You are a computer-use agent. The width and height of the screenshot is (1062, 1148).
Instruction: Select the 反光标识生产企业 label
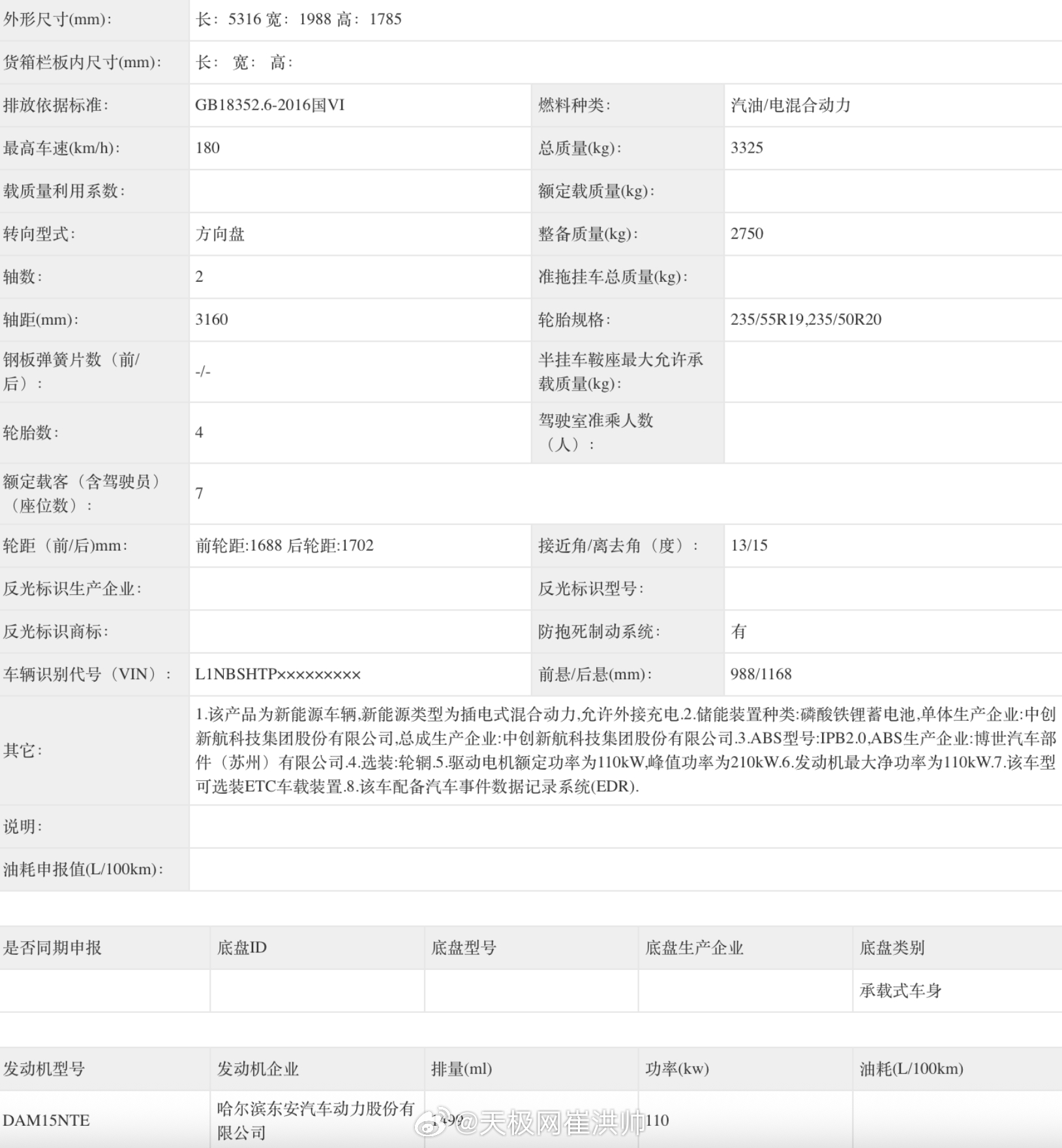point(72,589)
